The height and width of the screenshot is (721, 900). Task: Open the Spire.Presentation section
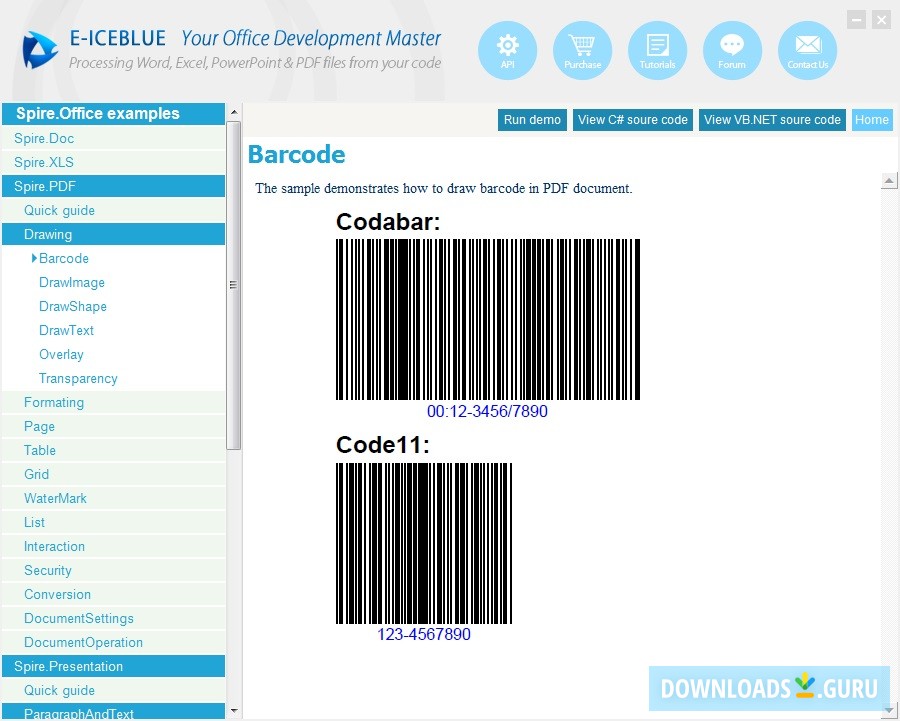(x=114, y=666)
